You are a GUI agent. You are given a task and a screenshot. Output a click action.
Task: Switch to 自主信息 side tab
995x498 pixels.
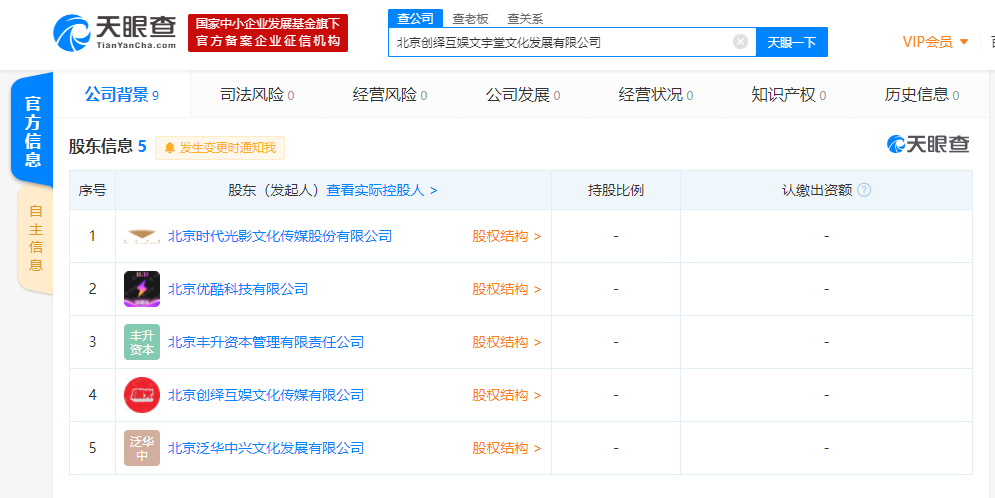pyautogui.click(x=35, y=238)
